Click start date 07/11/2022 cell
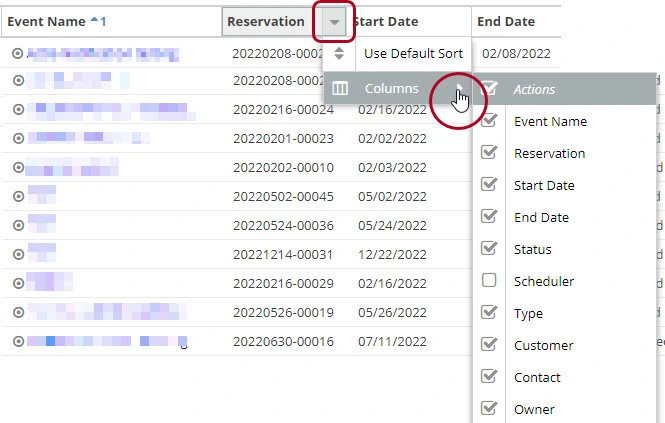The image size is (665, 423). pyautogui.click(x=392, y=342)
